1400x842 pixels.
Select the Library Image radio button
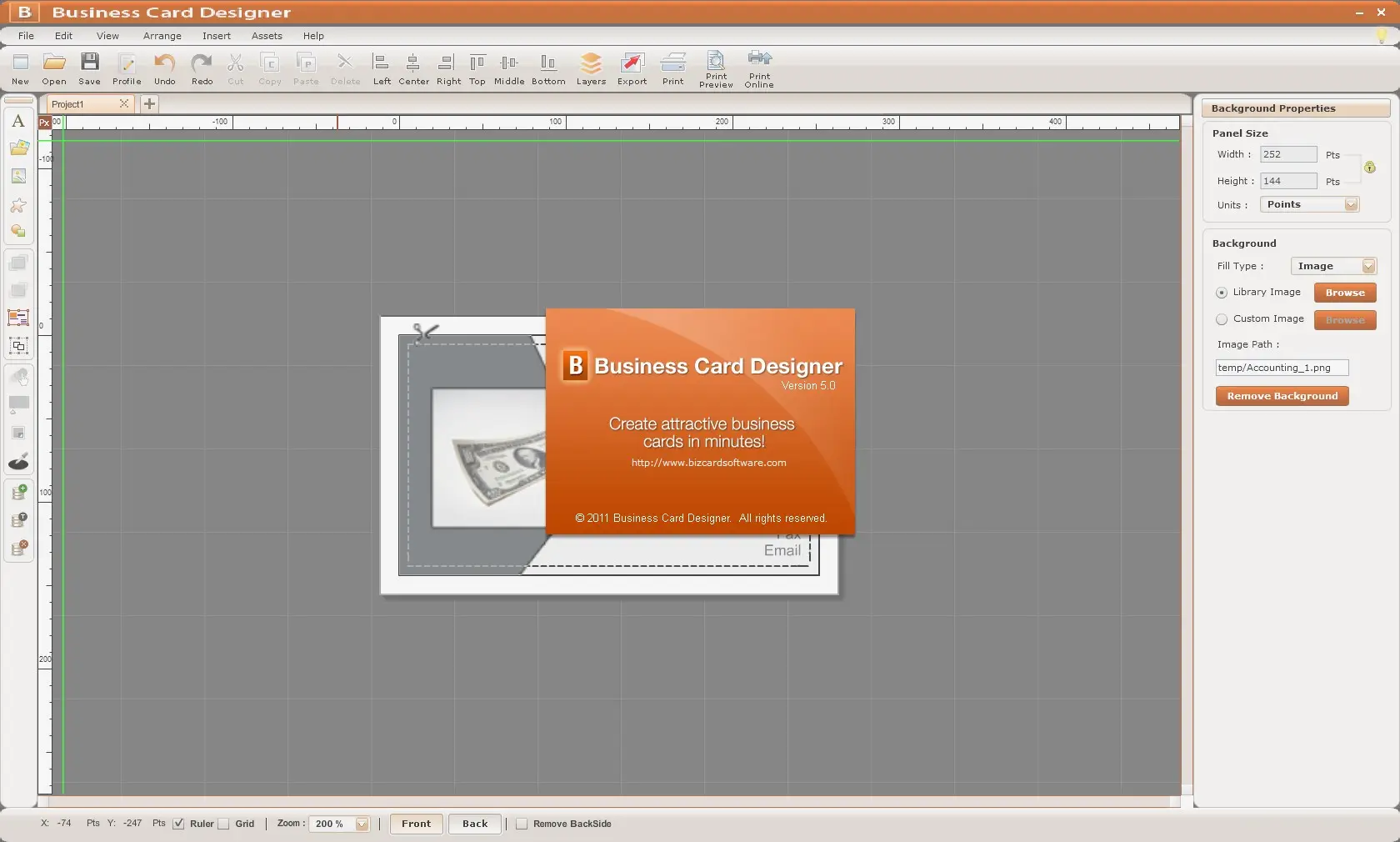[x=1222, y=293]
